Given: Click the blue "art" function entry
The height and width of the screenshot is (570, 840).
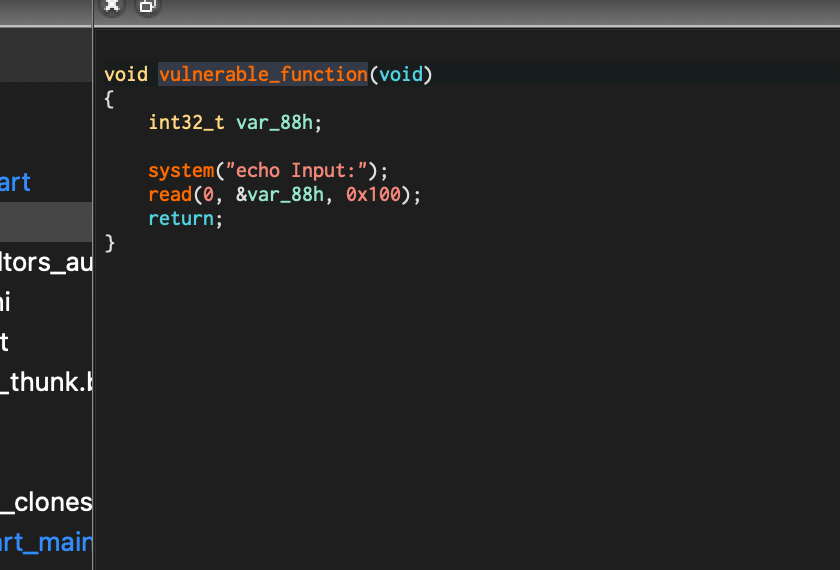Looking at the screenshot, I should (x=16, y=182).
